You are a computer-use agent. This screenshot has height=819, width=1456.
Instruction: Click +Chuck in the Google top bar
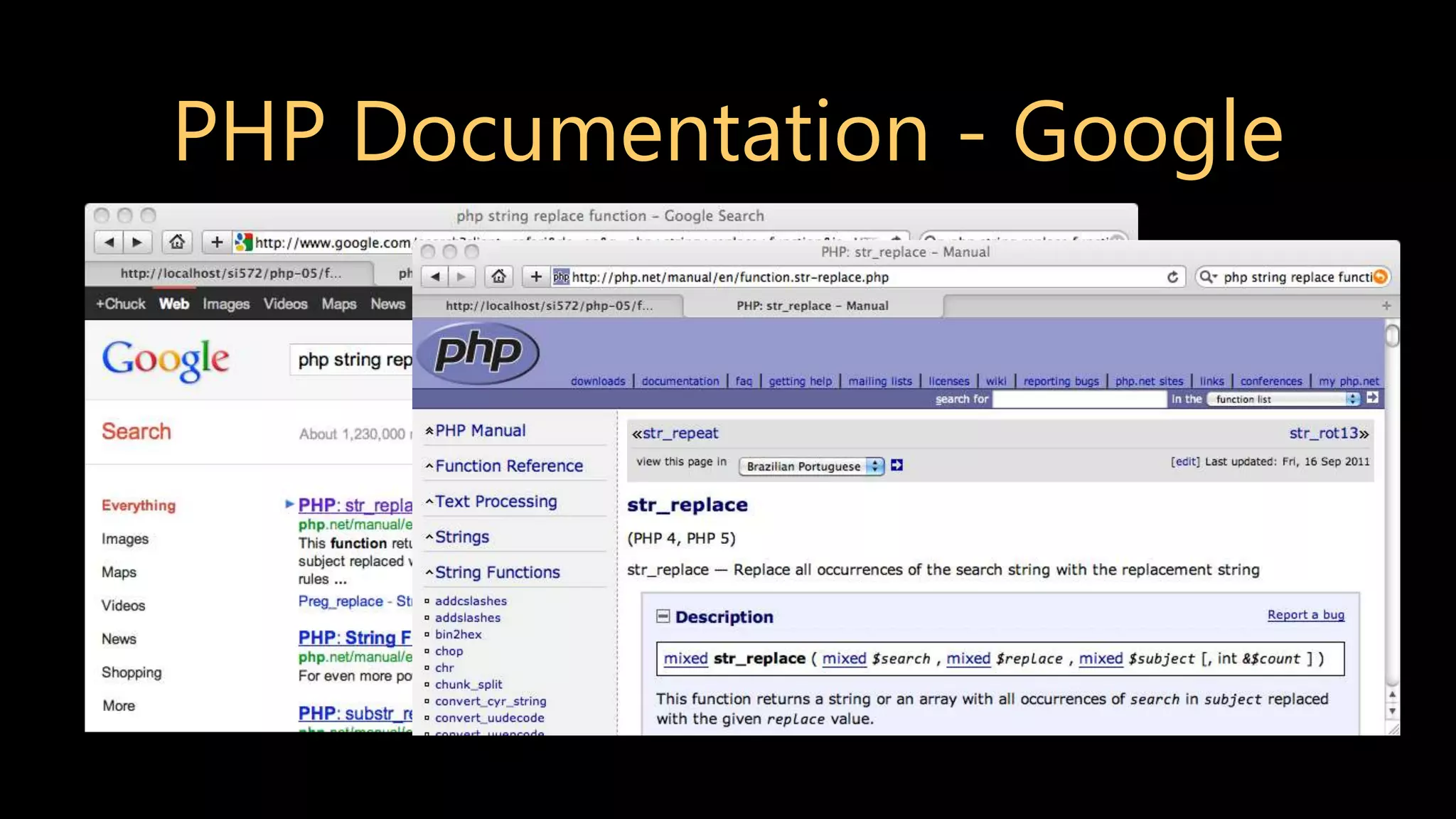(120, 304)
